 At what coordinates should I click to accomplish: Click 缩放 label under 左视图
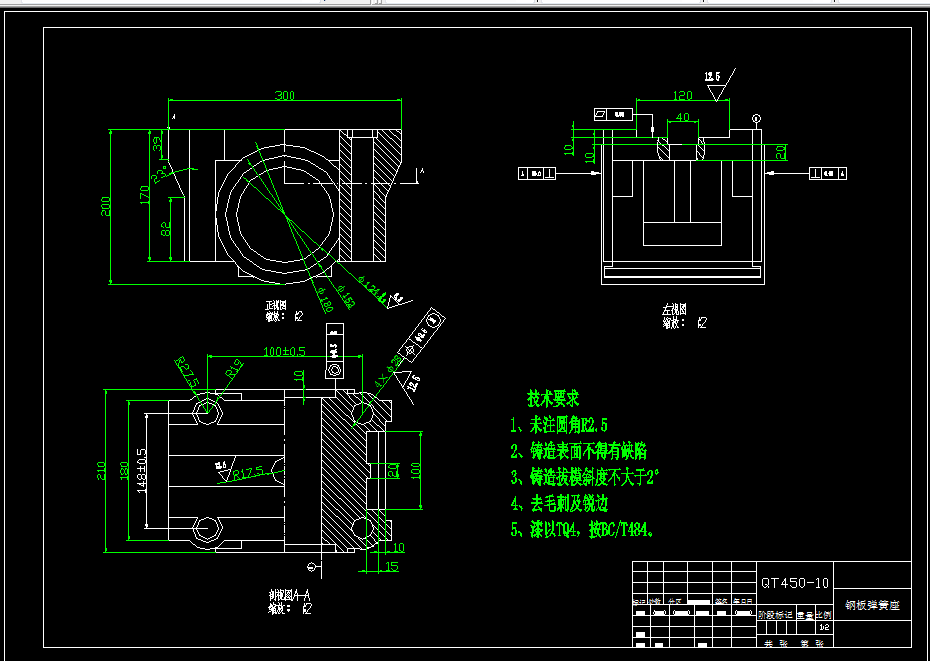tap(676, 323)
